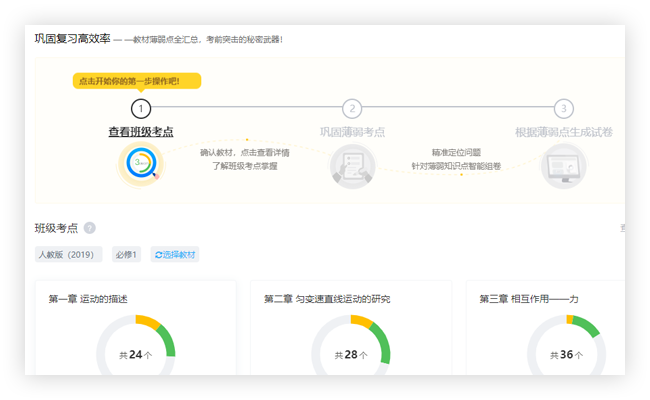The height and width of the screenshot is (400, 650).
Task: Click the 人教版 (2019) tag
Action: pos(68,255)
